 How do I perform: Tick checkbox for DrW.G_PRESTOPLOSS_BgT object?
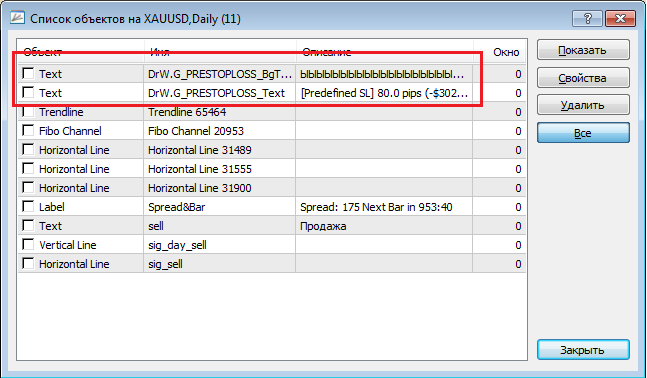(28, 73)
